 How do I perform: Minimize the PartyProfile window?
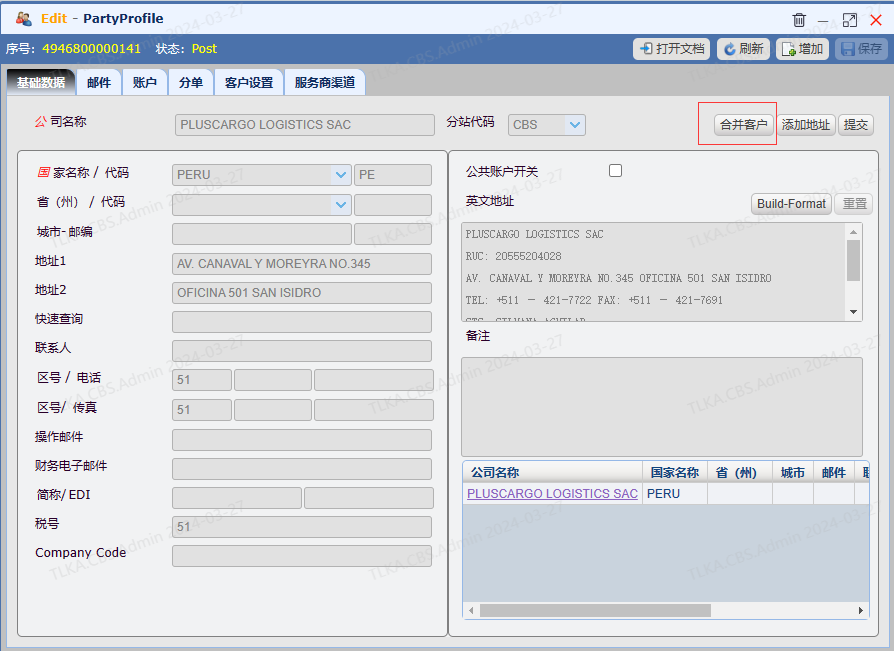[823, 21]
